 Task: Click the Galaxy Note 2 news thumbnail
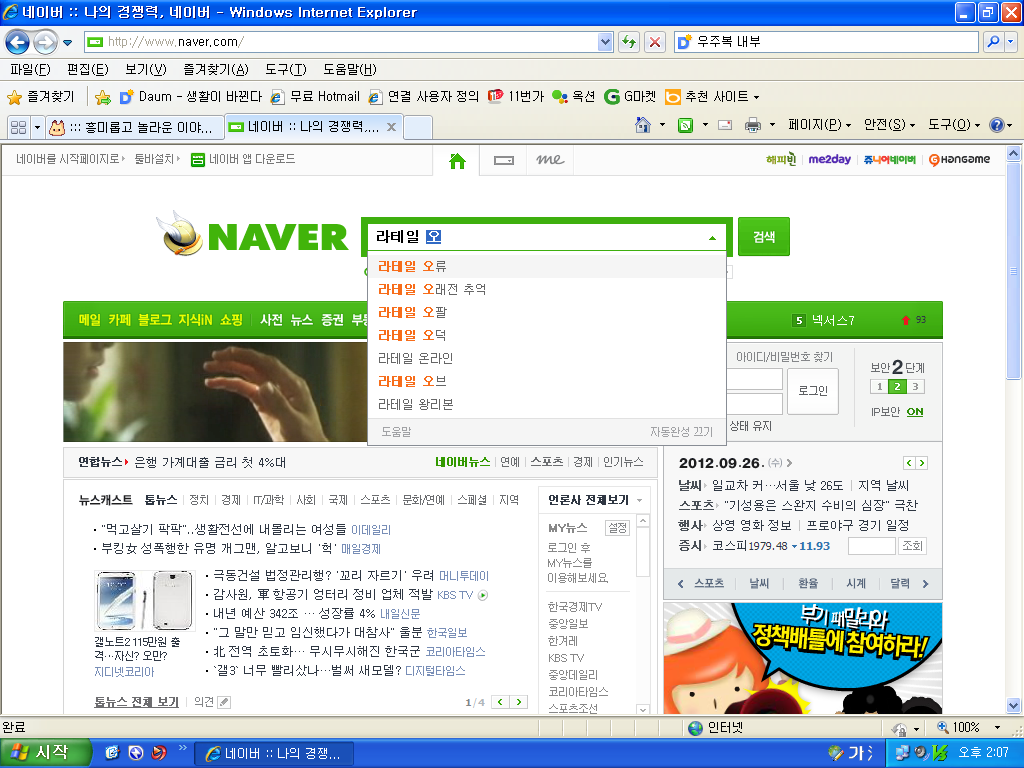coord(144,601)
